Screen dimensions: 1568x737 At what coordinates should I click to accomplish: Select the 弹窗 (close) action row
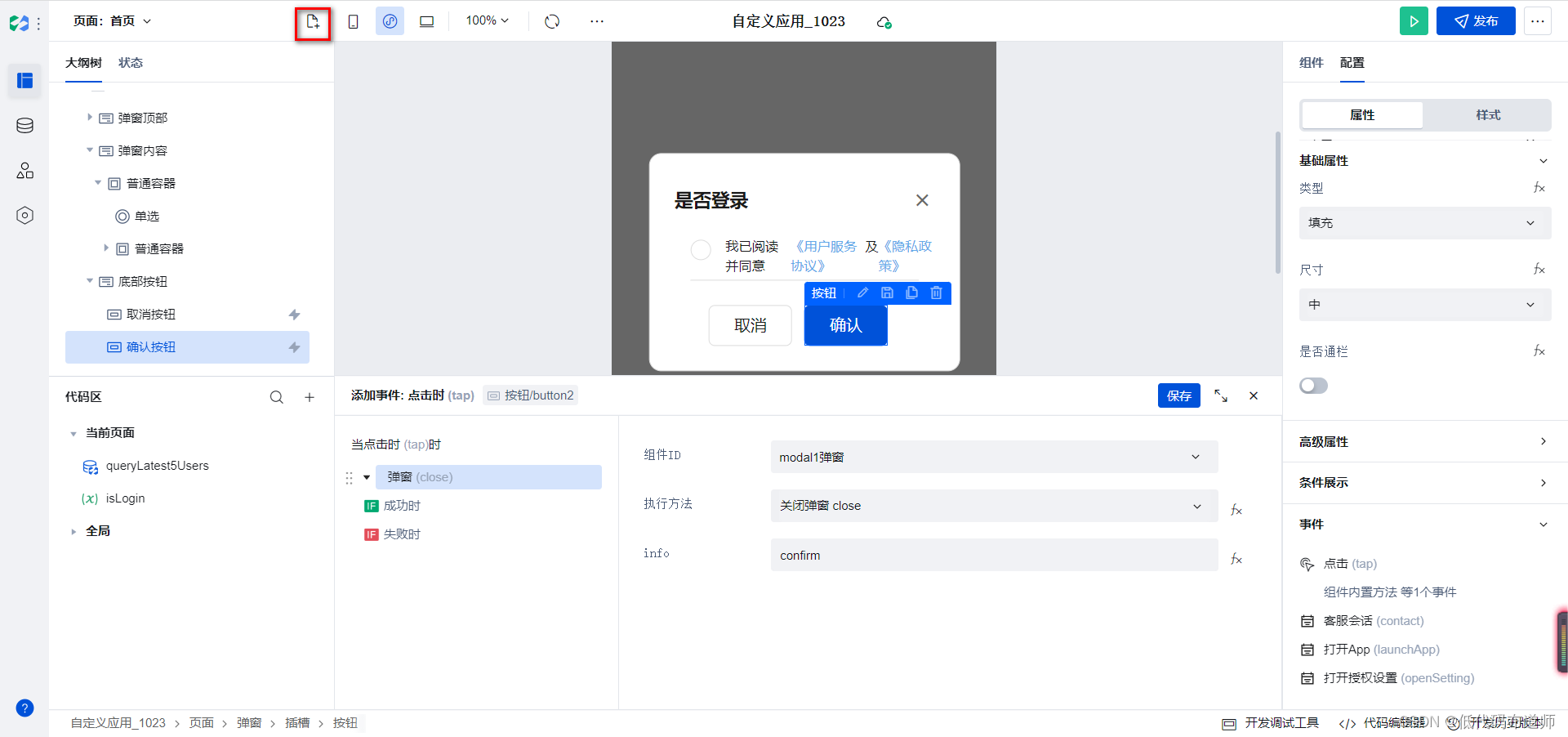coord(488,477)
